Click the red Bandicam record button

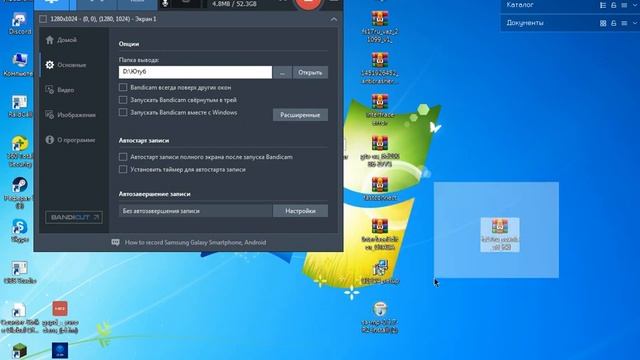308,3
